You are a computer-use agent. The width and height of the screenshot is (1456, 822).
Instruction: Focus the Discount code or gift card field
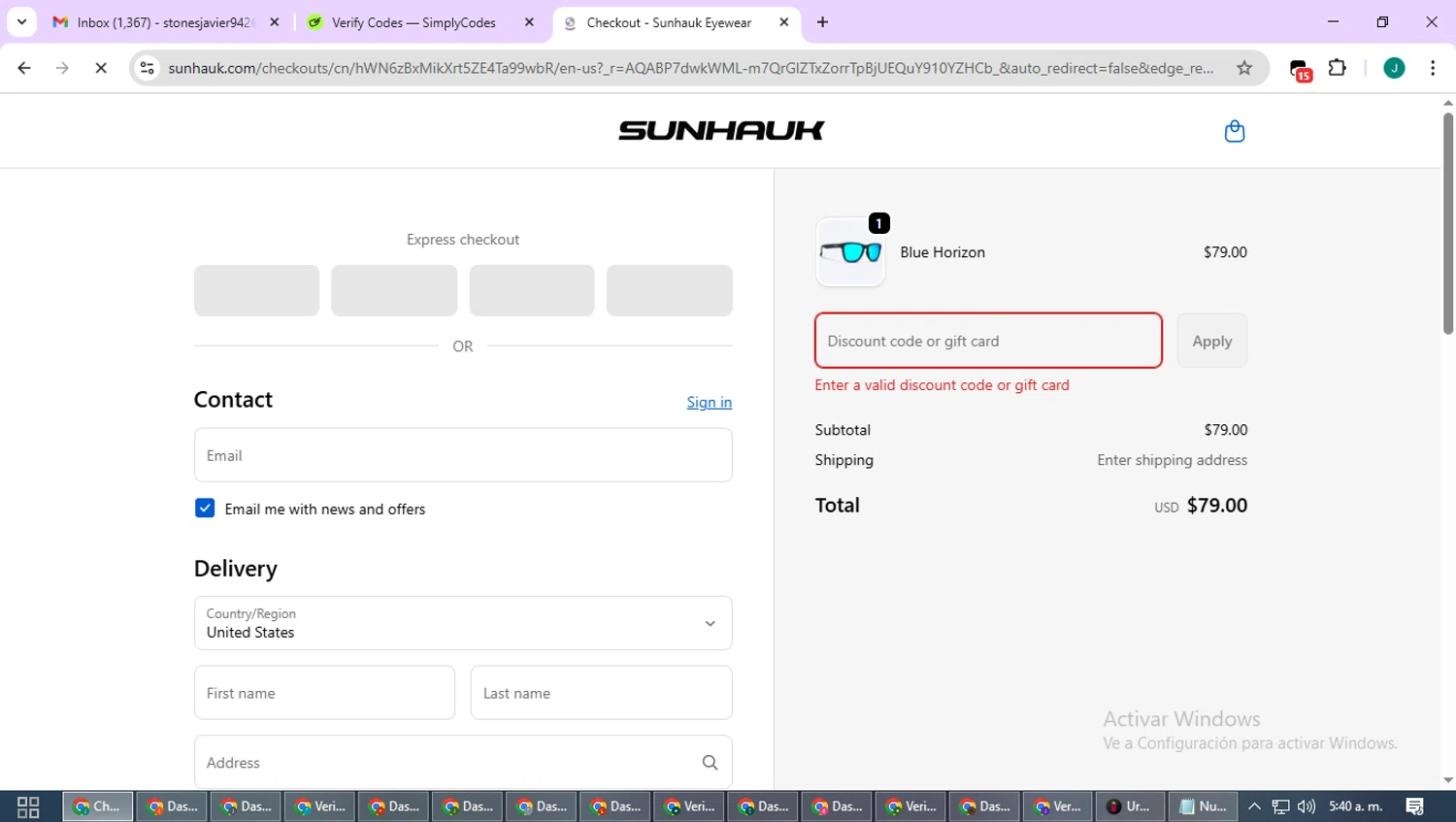(x=988, y=341)
